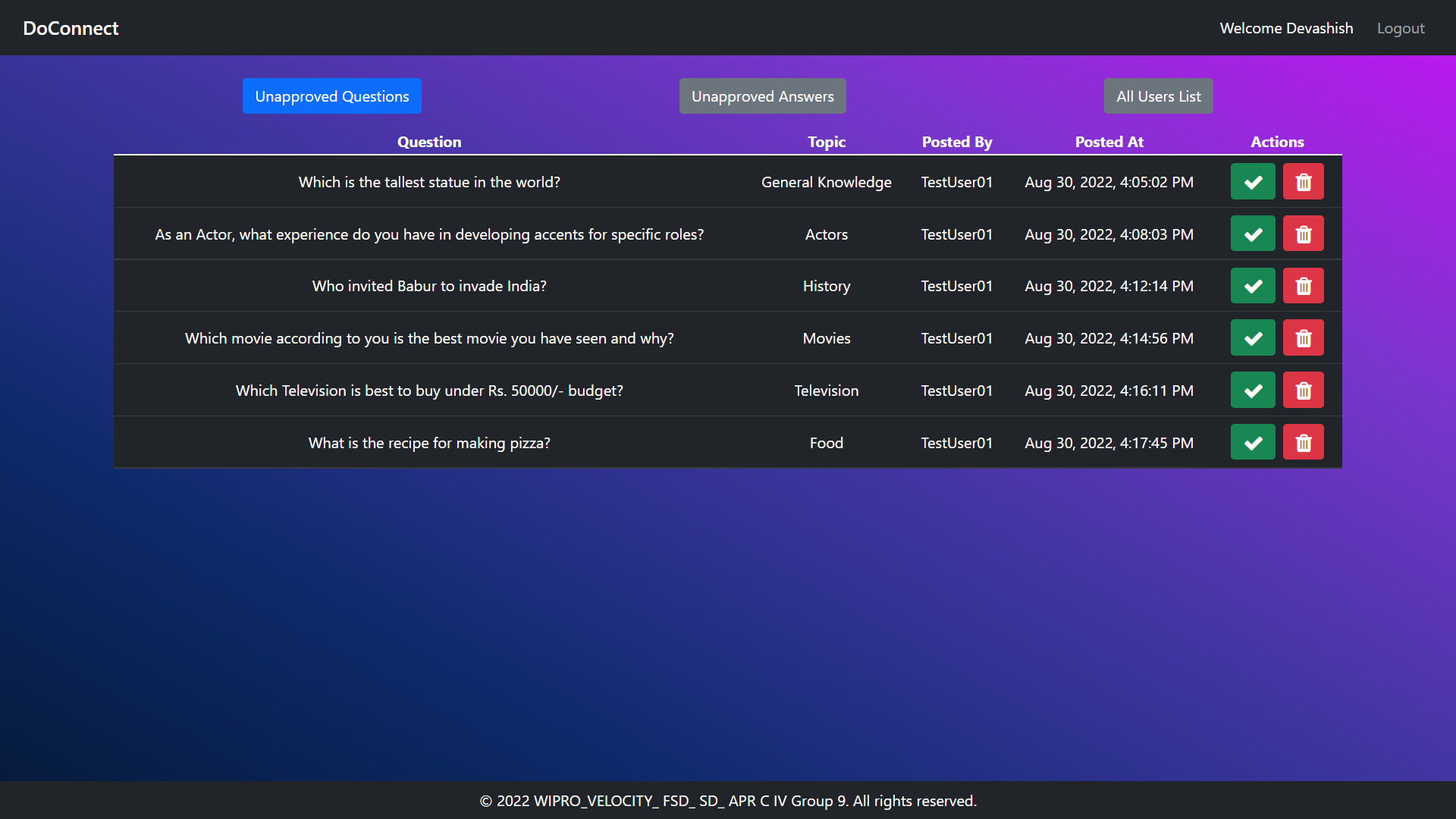Approve 'Who invited Babur to invade India' question
The image size is (1456, 819).
1252,286
